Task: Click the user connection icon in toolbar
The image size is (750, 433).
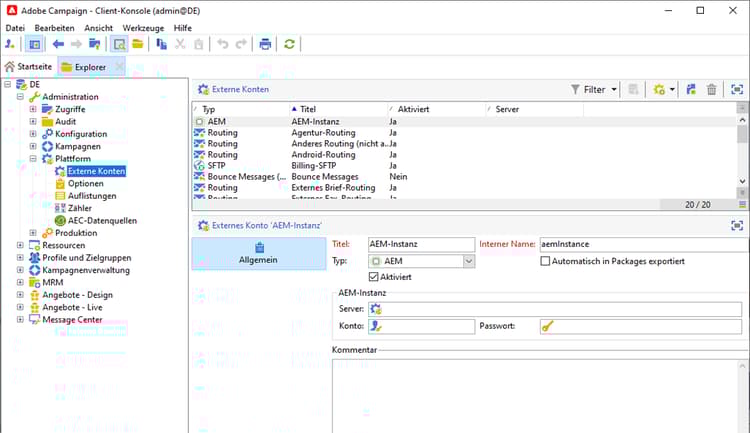Action: 10,44
